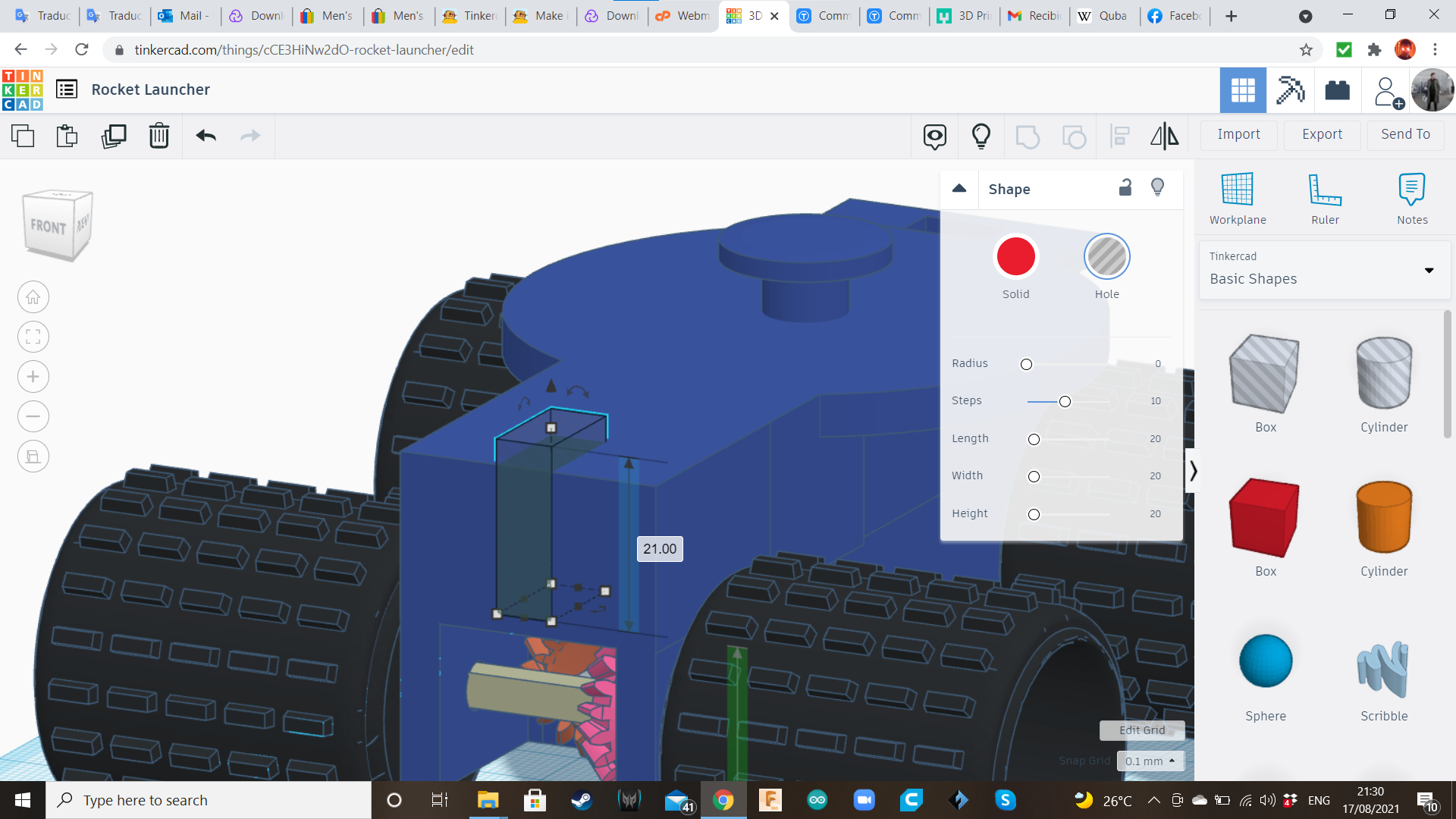Image resolution: width=1456 pixels, height=819 pixels.
Task: Click the Duplicate and repeat icon
Action: 114,136
